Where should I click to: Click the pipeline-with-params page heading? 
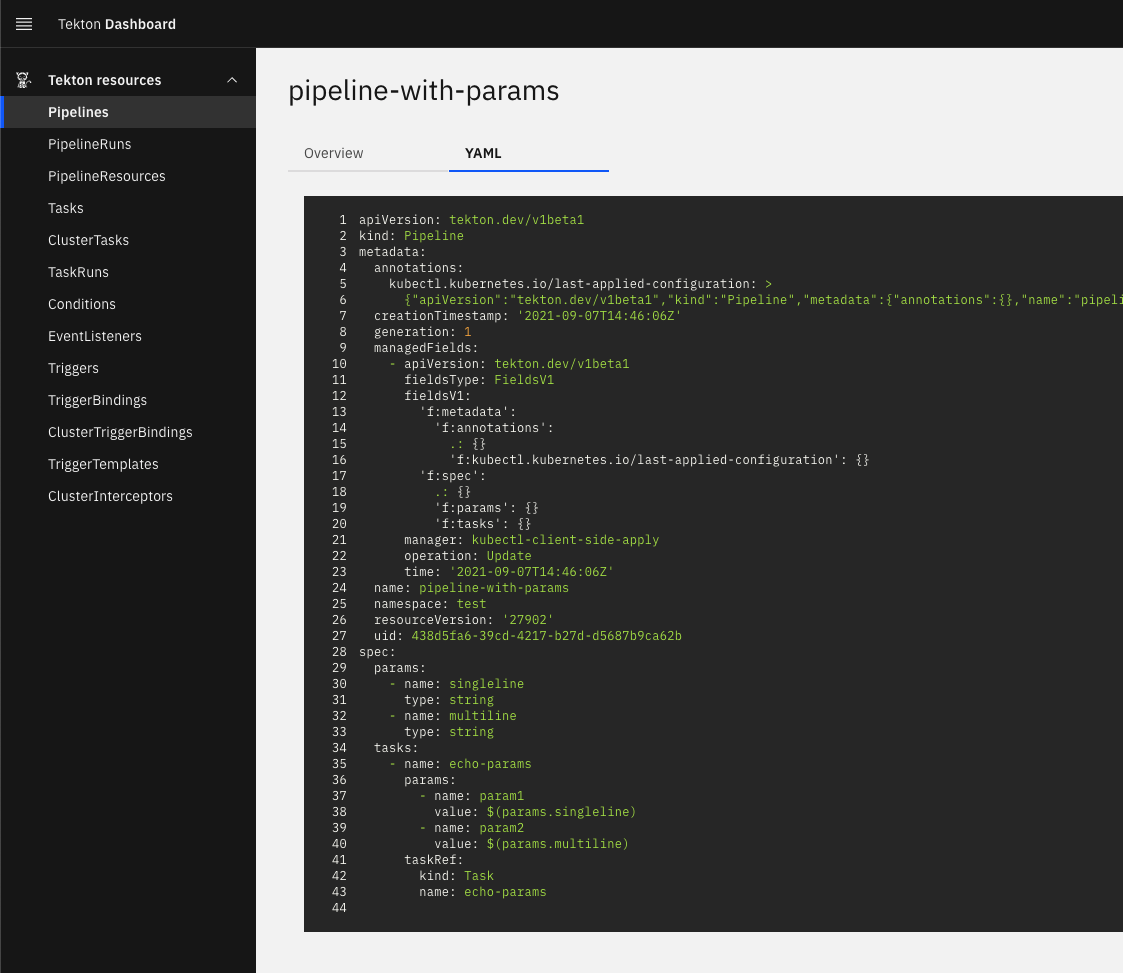click(x=423, y=91)
